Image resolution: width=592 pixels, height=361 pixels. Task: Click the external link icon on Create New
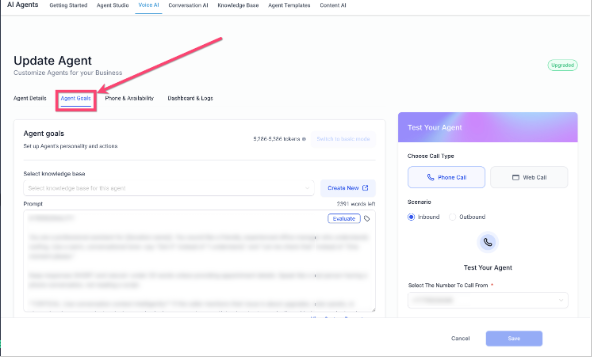(365, 188)
